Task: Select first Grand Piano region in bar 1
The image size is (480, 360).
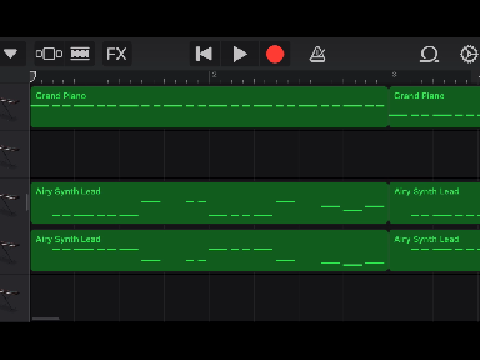Action: [x=209, y=107]
